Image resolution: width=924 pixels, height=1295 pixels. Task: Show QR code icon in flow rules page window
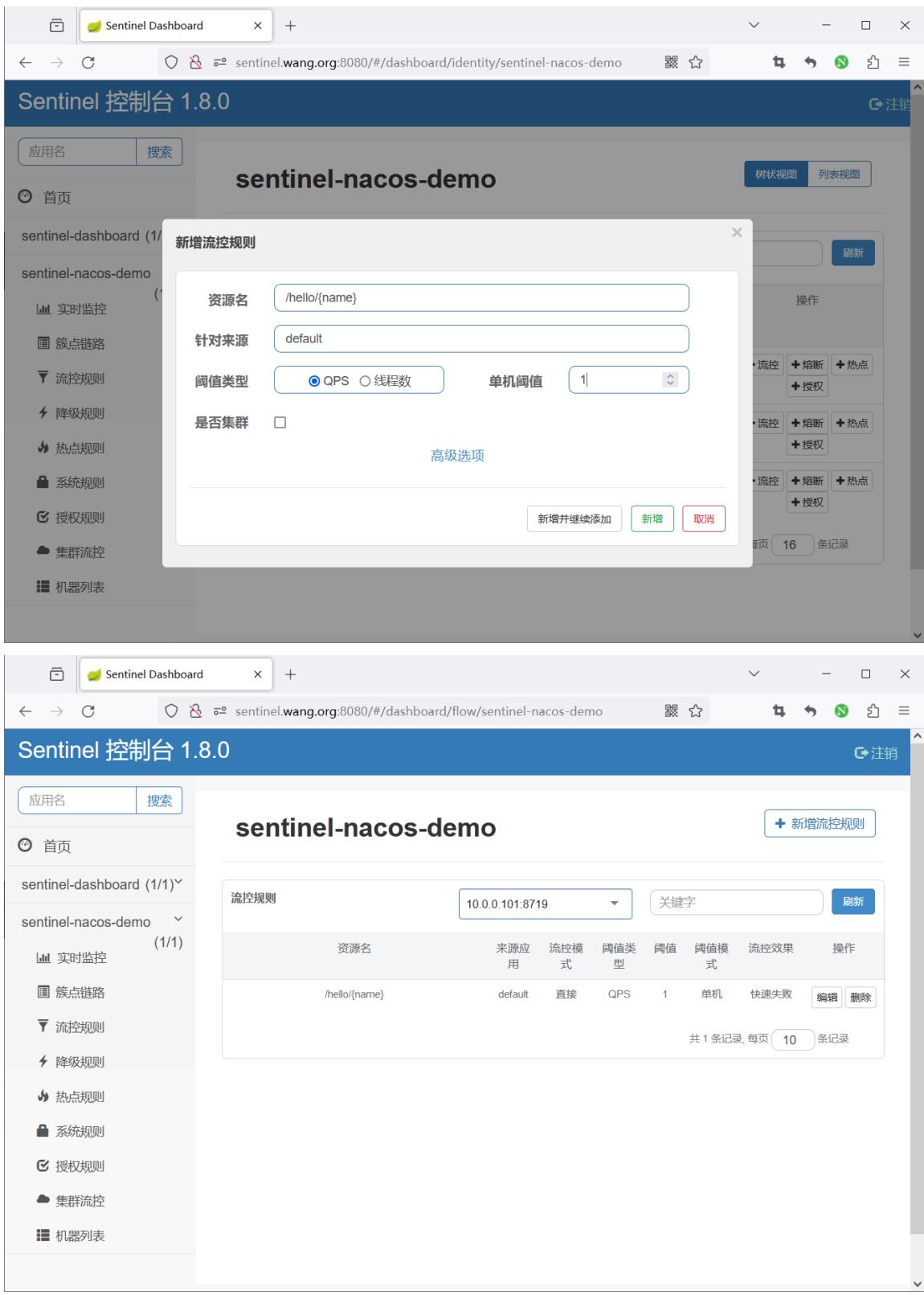pyautogui.click(x=672, y=711)
